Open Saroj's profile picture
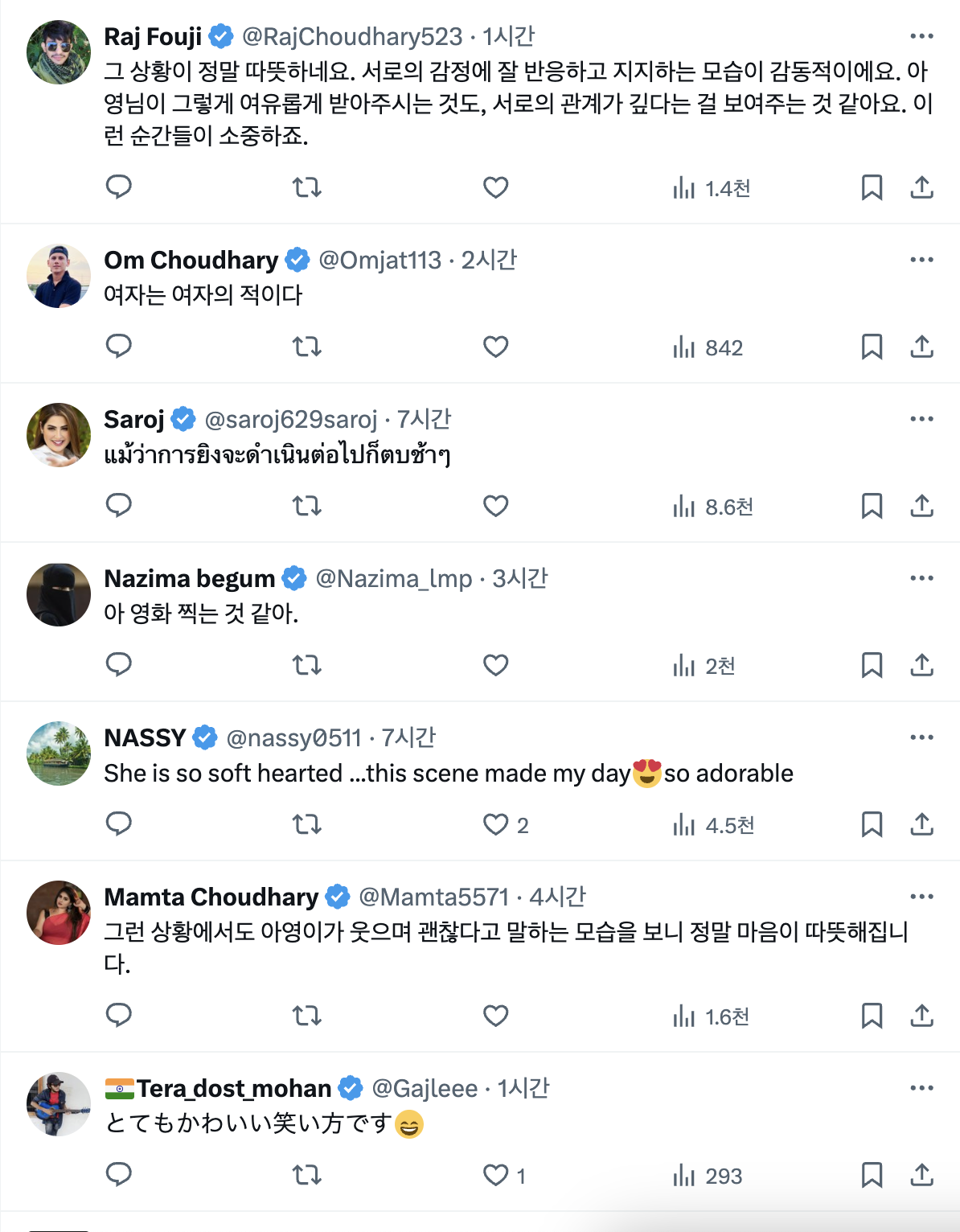960x1232 pixels. pyautogui.click(x=59, y=435)
